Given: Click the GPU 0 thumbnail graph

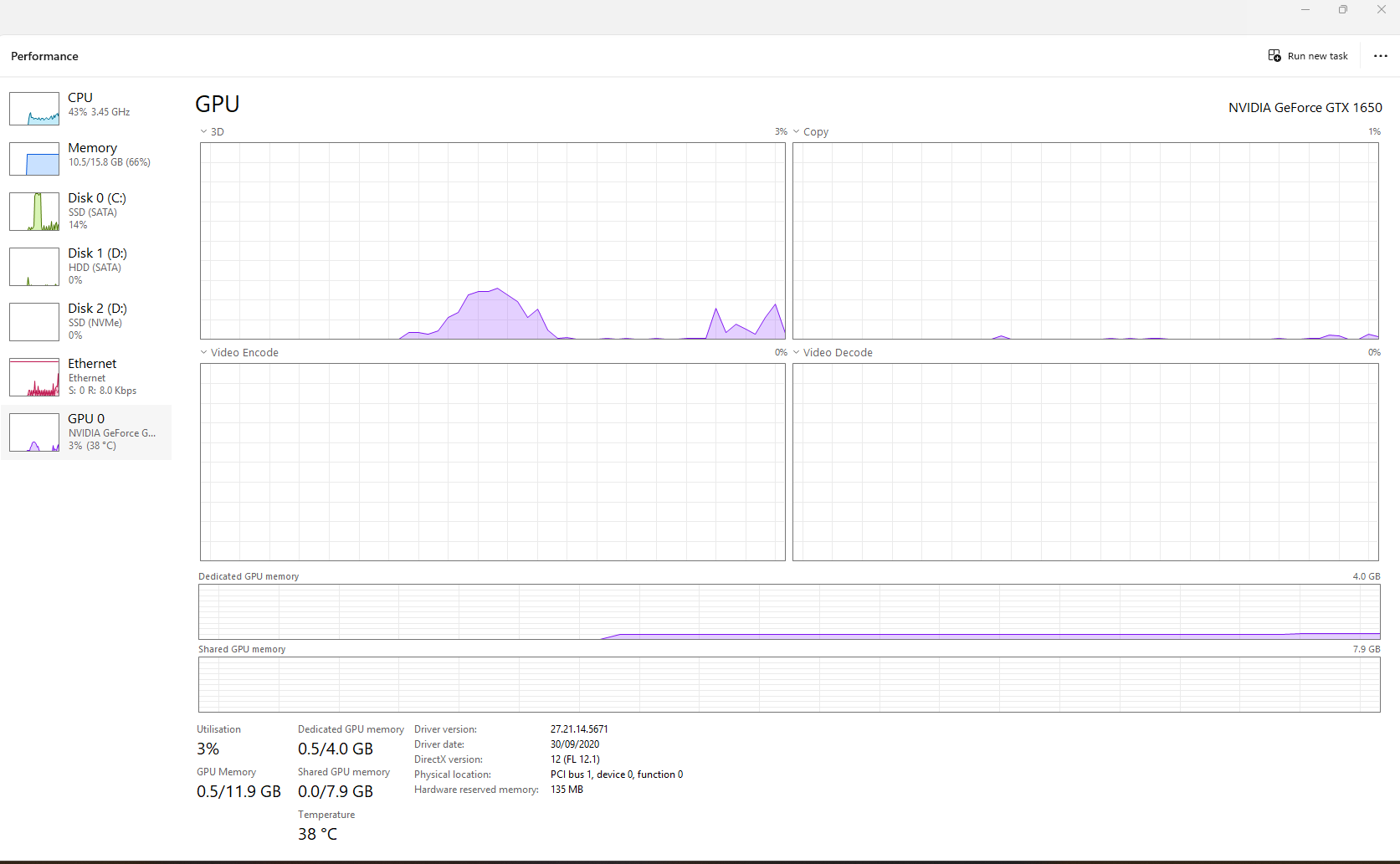Looking at the screenshot, I should click(34, 432).
